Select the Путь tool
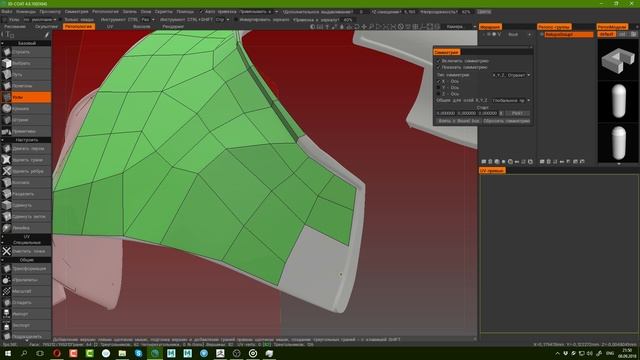The image size is (640, 360). pos(26,75)
